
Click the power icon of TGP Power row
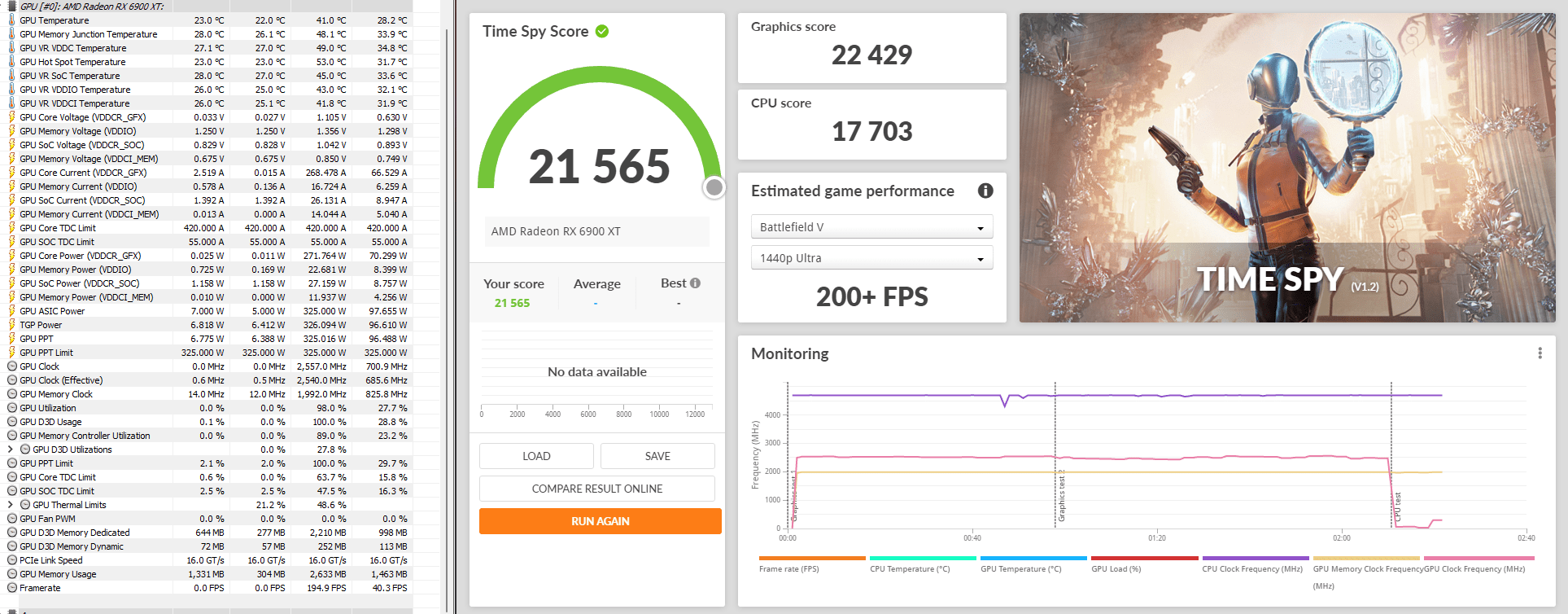click(x=11, y=325)
